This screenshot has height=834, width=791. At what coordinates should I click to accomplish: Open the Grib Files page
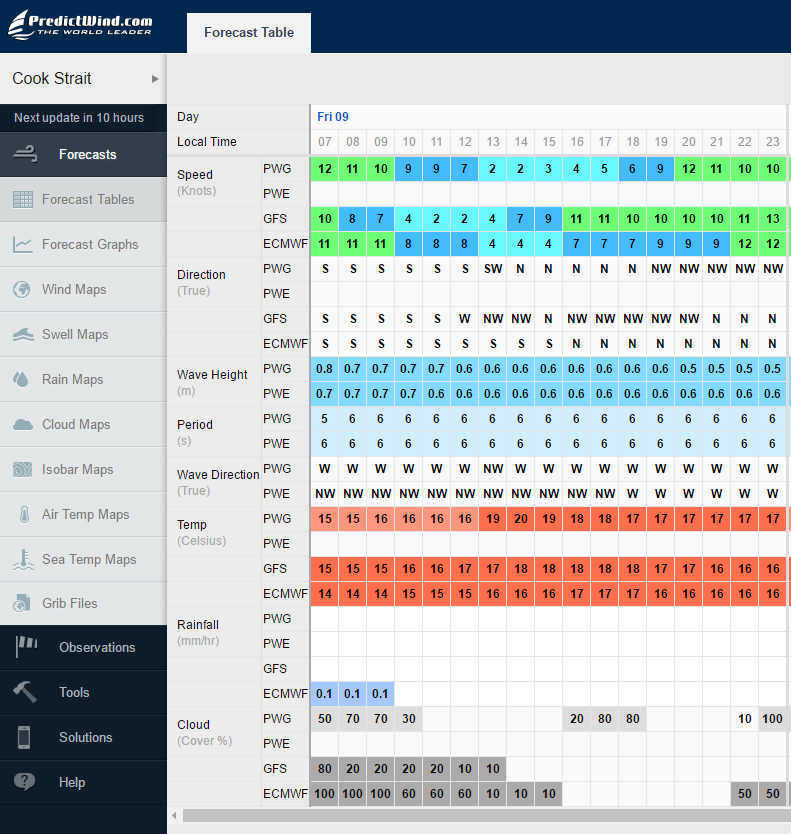(69, 603)
